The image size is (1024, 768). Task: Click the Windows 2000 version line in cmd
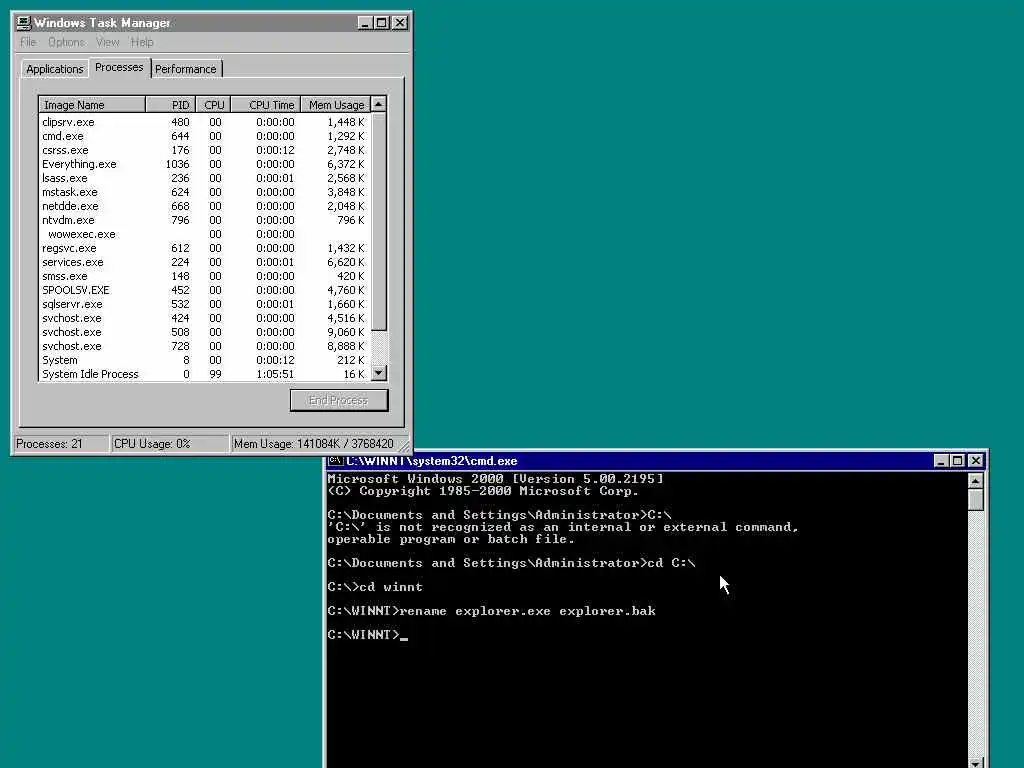pos(495,479)
